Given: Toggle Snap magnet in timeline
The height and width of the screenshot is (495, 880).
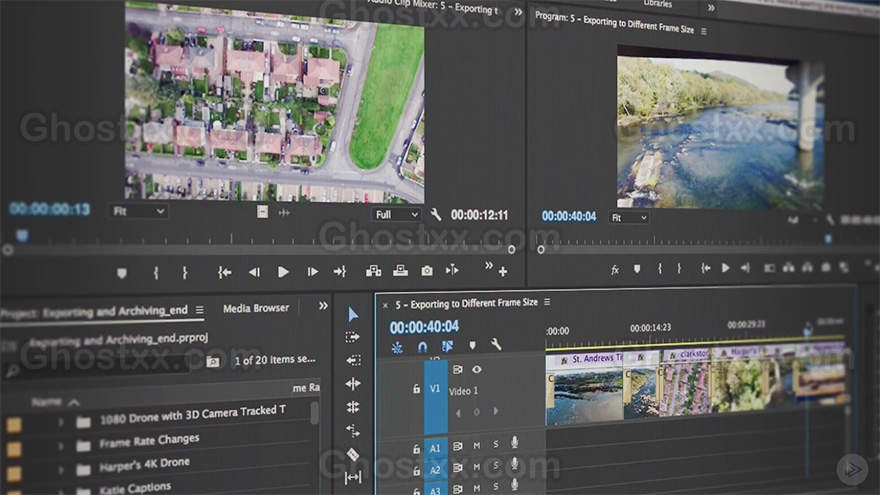Looking at the screenshot, I should click(x=423, y=347).
